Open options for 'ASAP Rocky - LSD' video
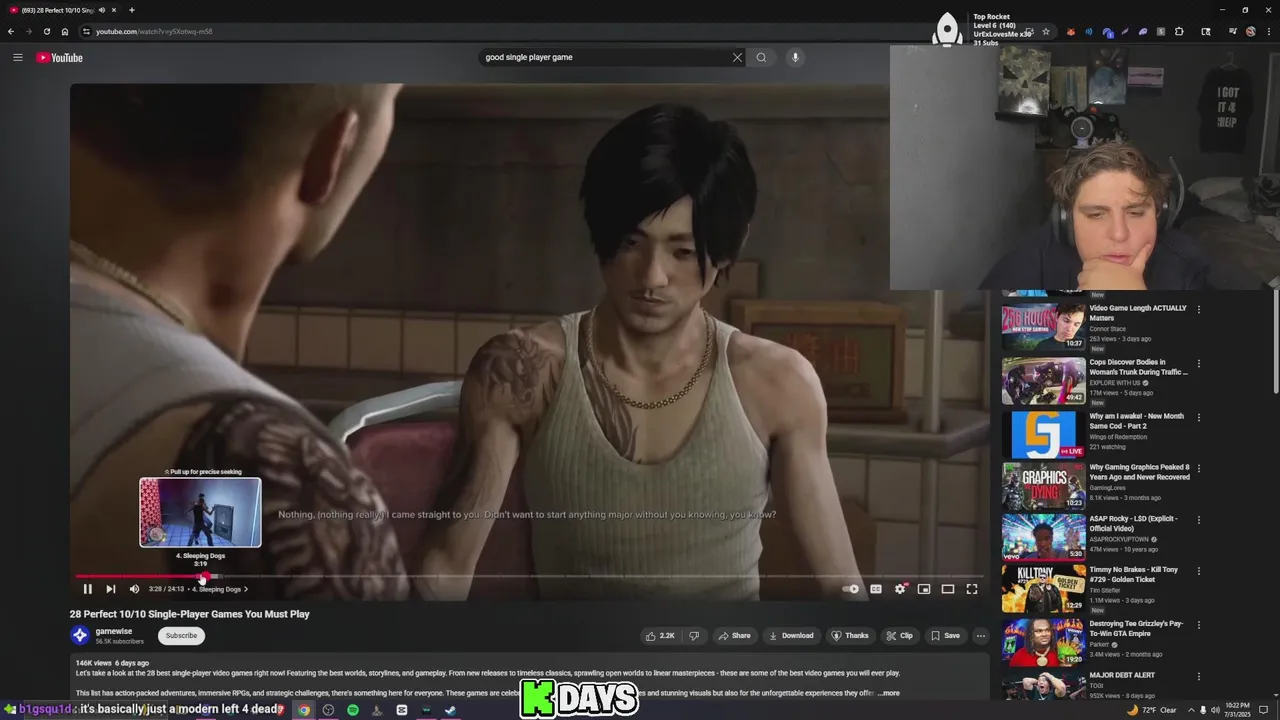 [1199, 519]
